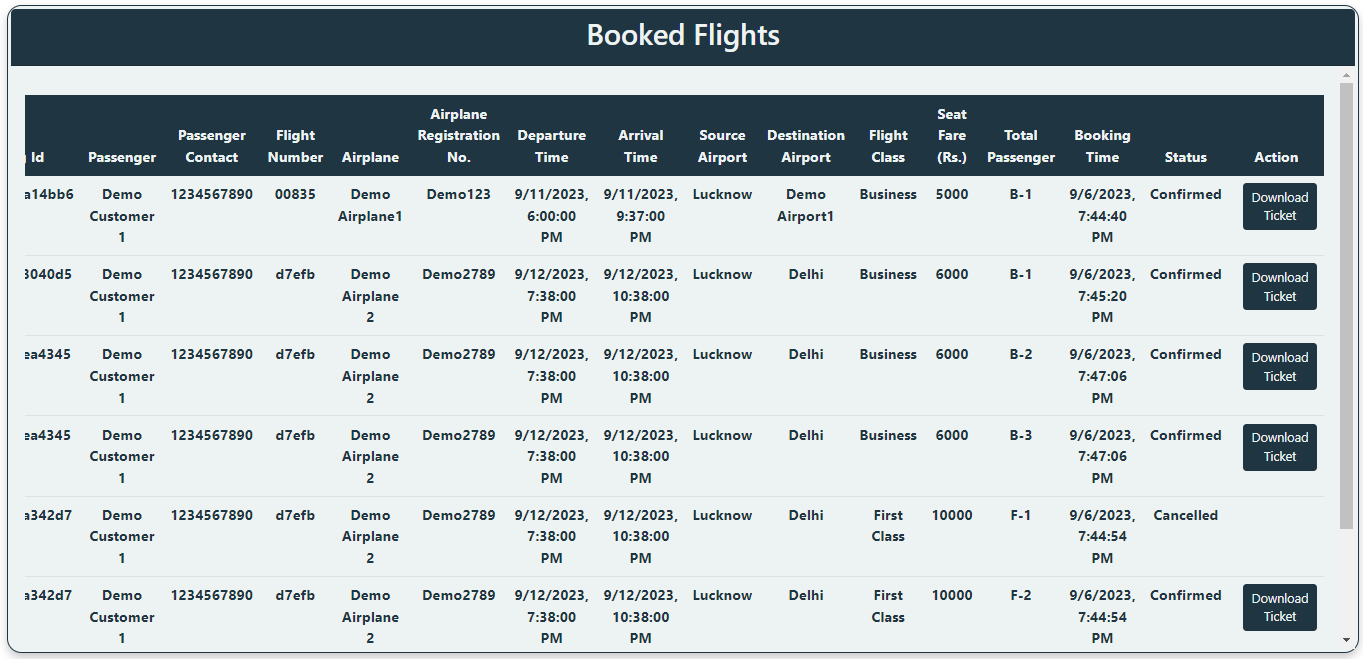1363x659 pixels.
Task: Click the scrollbar down arrow
Action: coord(1347,640)
